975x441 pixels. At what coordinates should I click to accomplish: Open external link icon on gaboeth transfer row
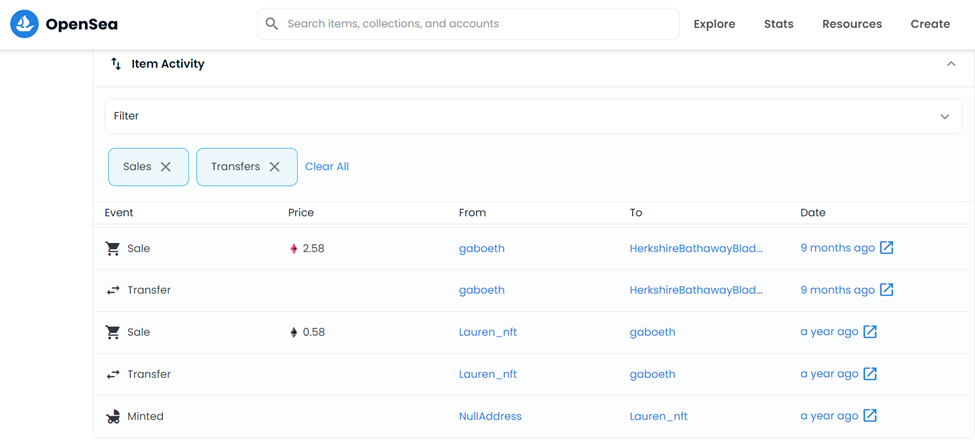coord(887,290)
